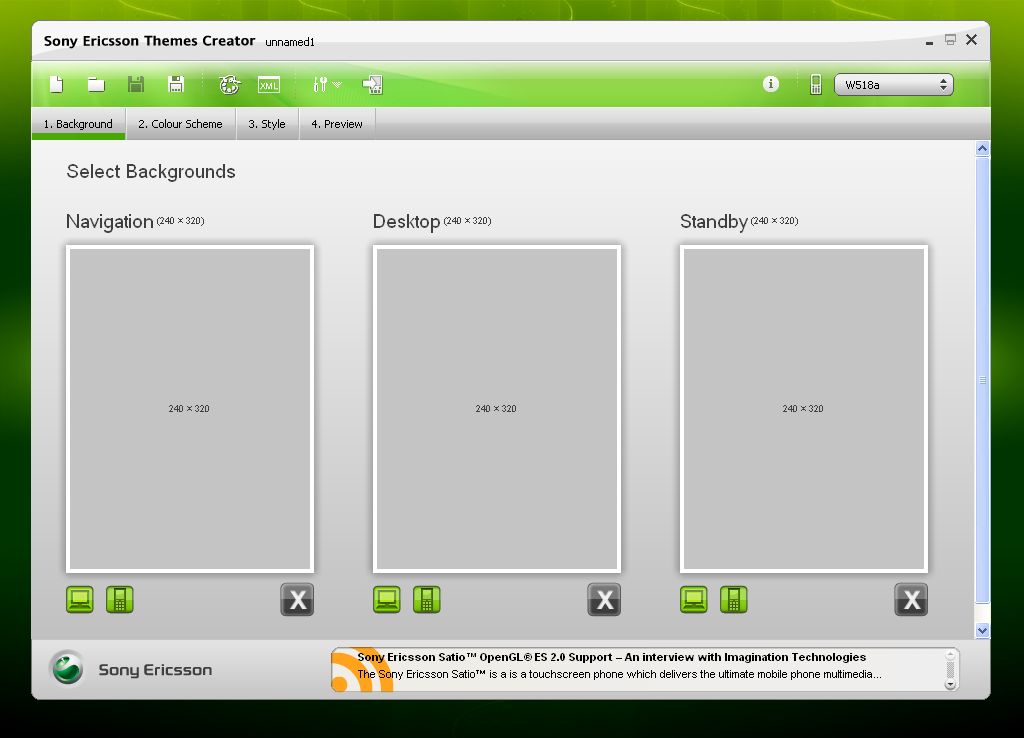Click the main panel vertical scrollbar thumb

982,380
